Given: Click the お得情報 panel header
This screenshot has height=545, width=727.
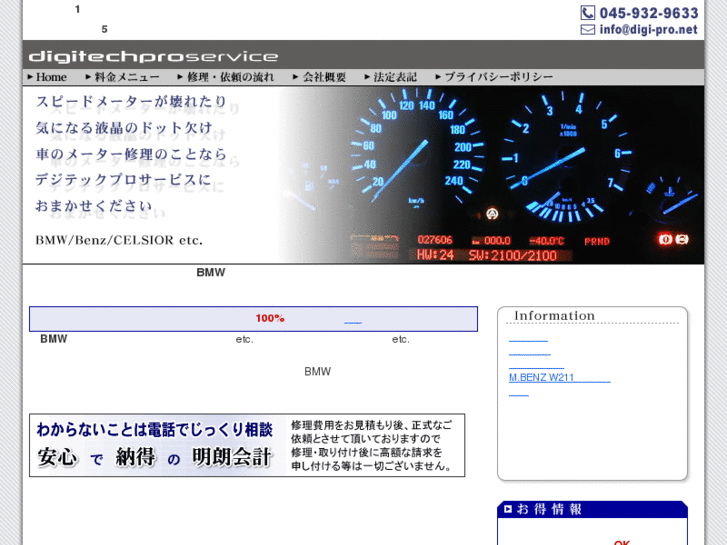Looking at the screenshot, I should click(x=592, y=509).
